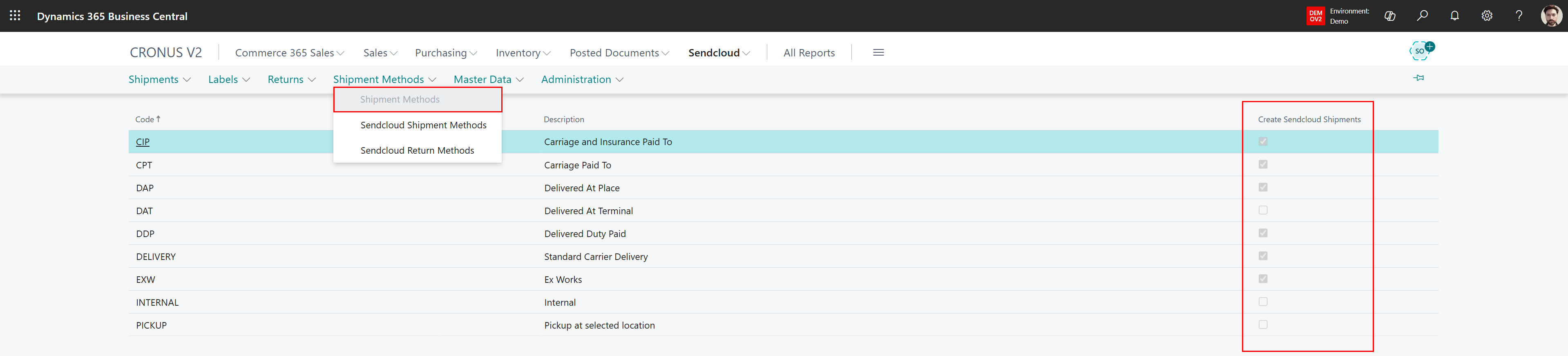Expand the Commerce 365 Sales menu

pyautogui.click(x=290, y=53)
